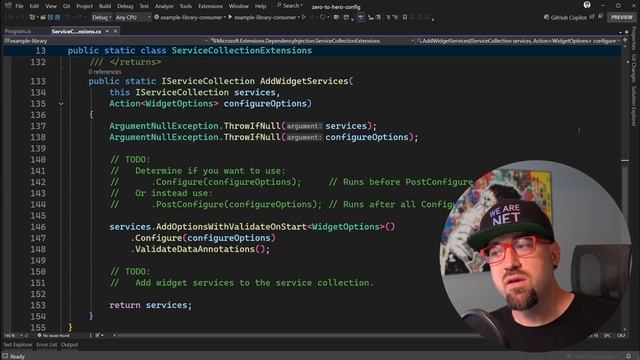Open the Tools menu
640x360 pixels.
[186, 6]
